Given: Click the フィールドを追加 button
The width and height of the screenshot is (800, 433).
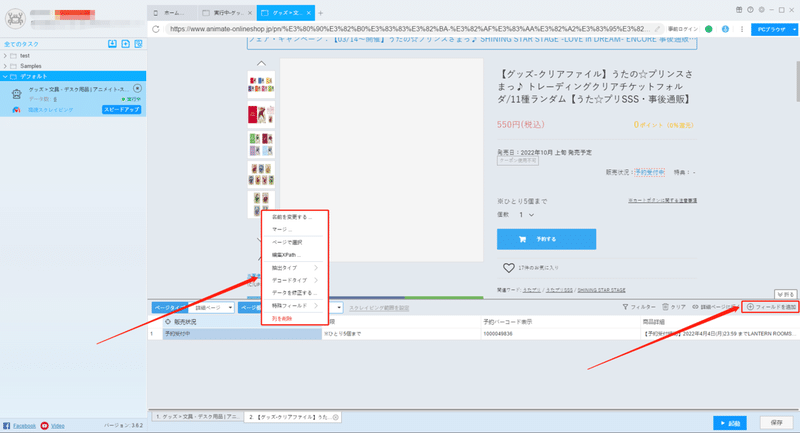Looking at the screenshot, I should [771, 307].
